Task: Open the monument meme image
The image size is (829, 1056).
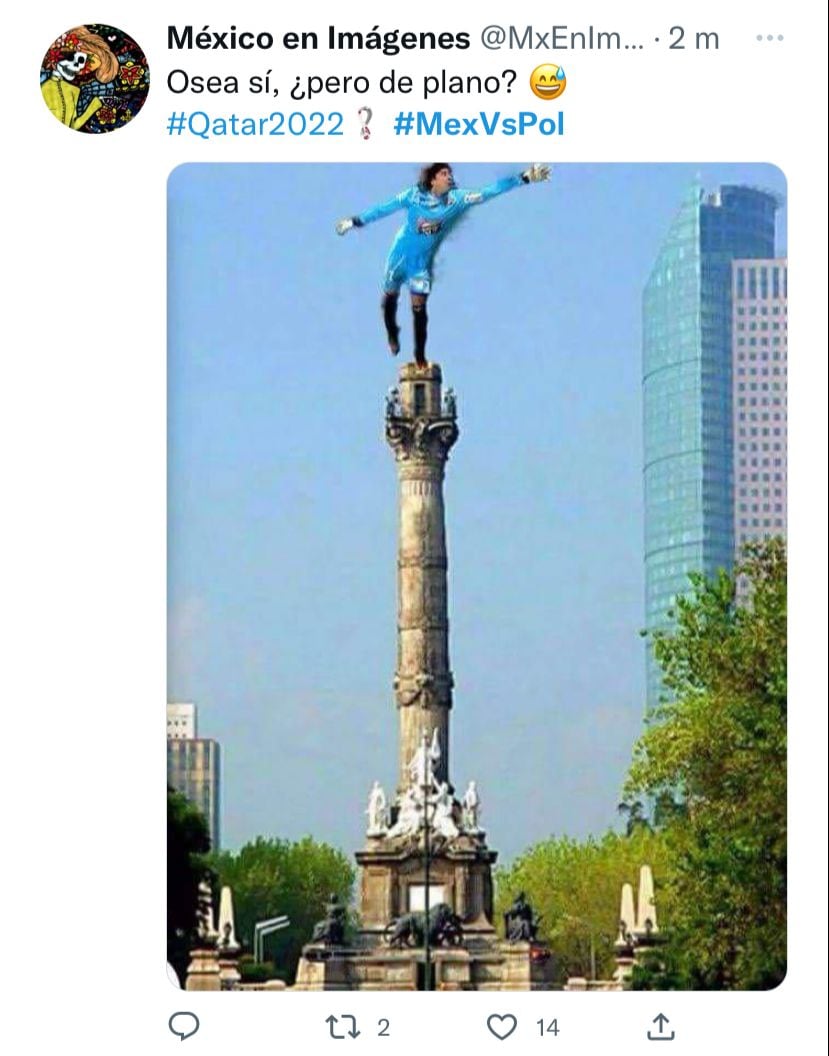Action: pos(477,576)
